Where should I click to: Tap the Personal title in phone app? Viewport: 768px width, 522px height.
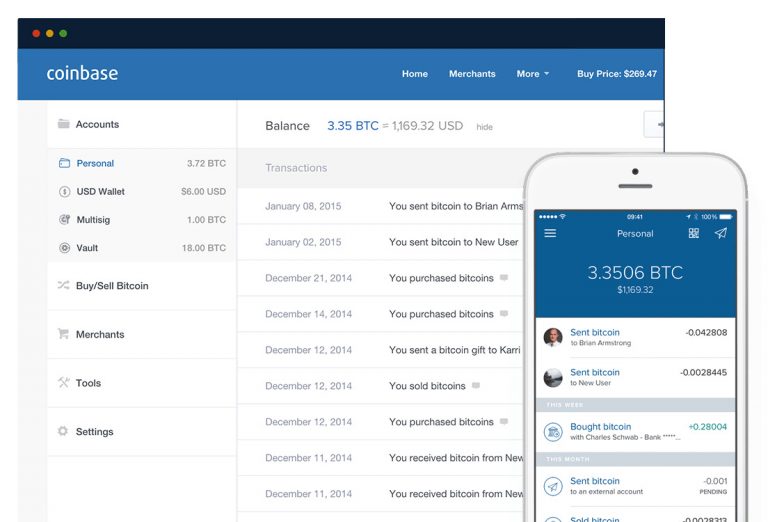coord(635,234)
